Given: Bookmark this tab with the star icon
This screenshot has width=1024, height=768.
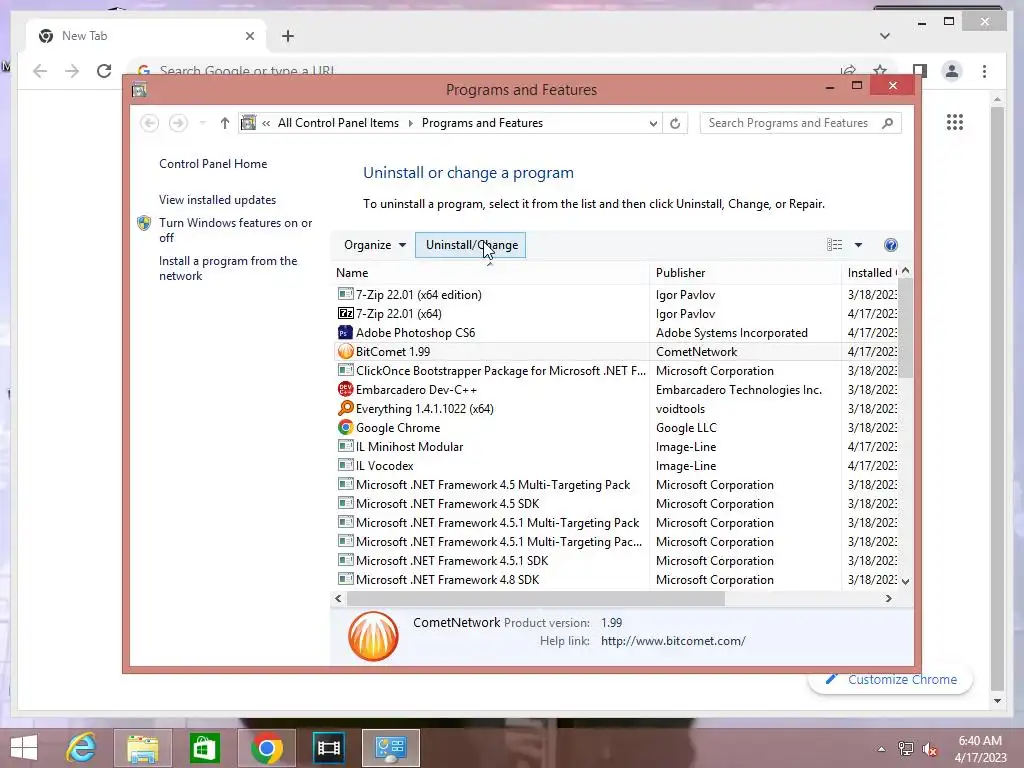Looking at the screenshot, I should point(880,70).
